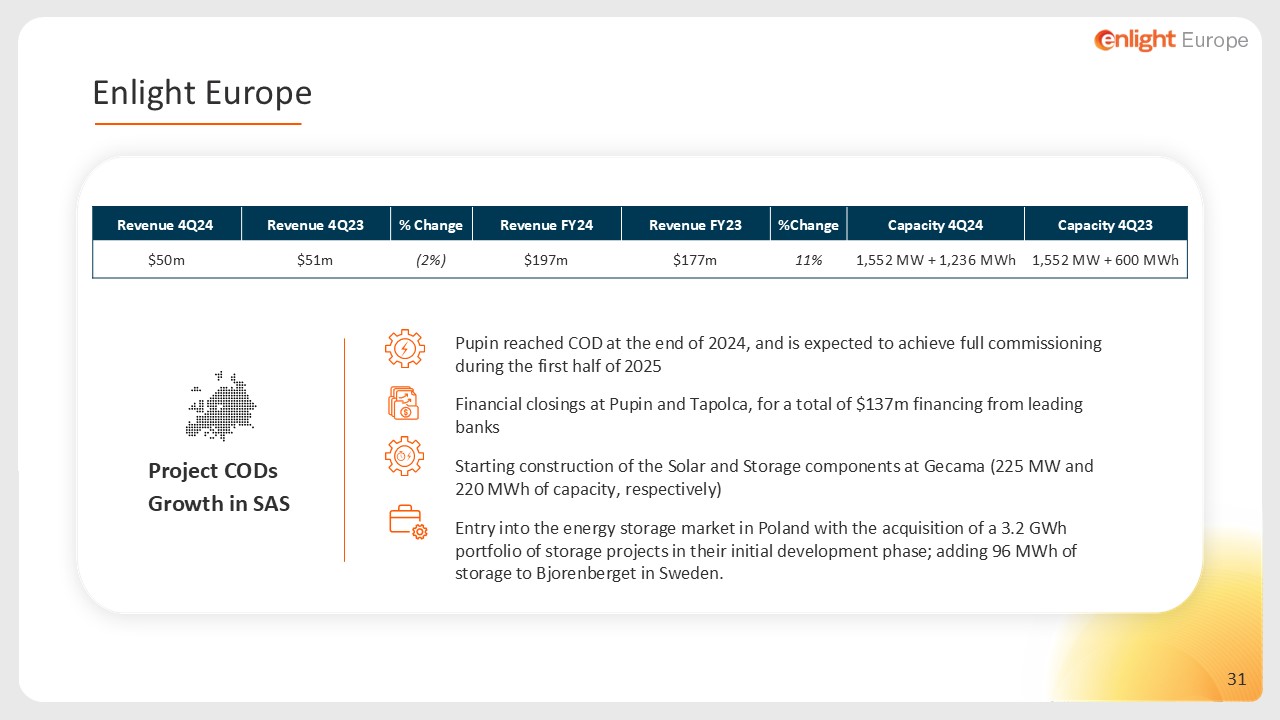This screenshot has width=1280, height=720.
Task: Click the money stack financing icon
Action: coord(404,404)
